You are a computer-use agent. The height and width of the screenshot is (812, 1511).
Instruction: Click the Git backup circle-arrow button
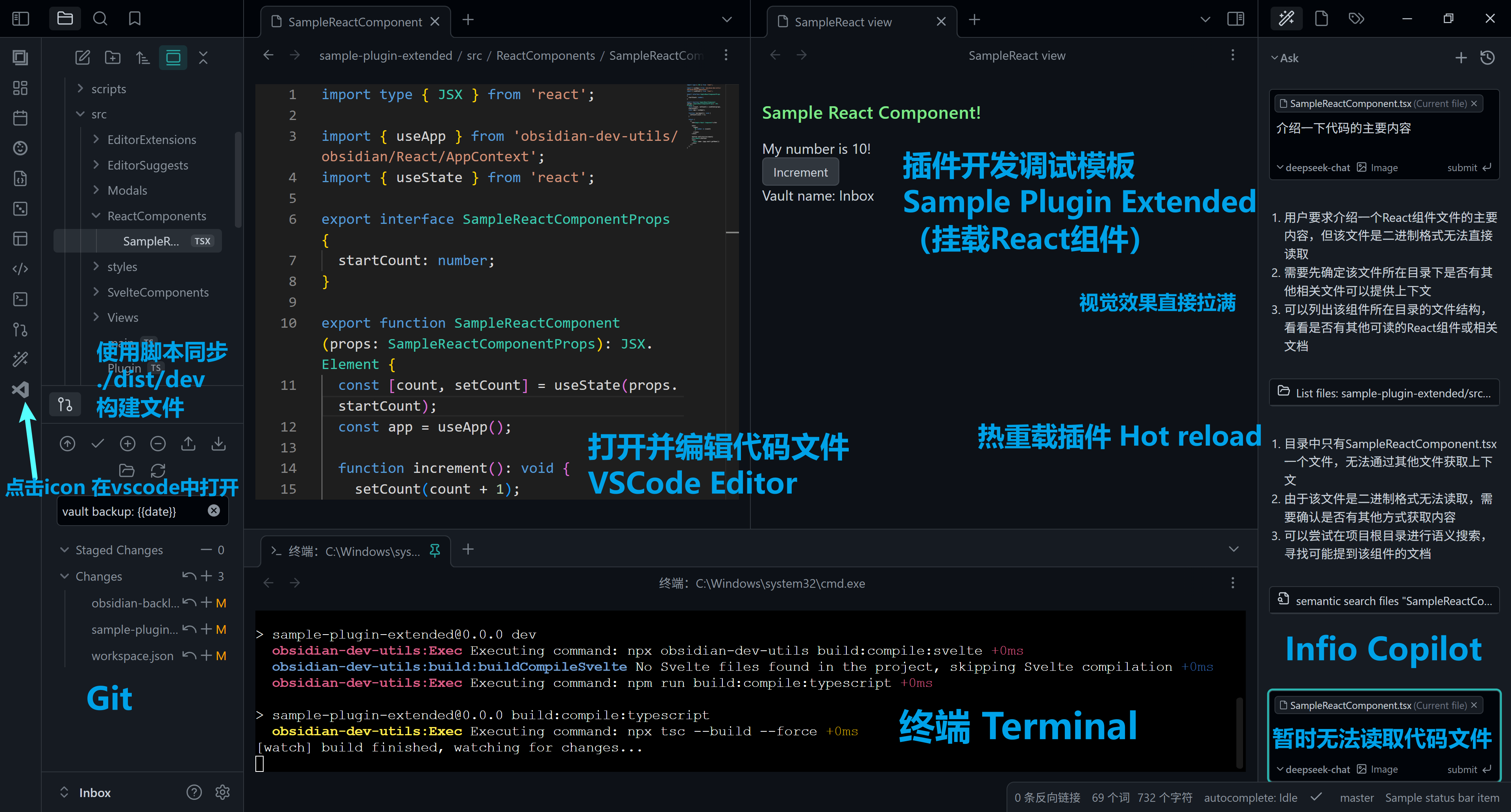(x=67, y=444)
